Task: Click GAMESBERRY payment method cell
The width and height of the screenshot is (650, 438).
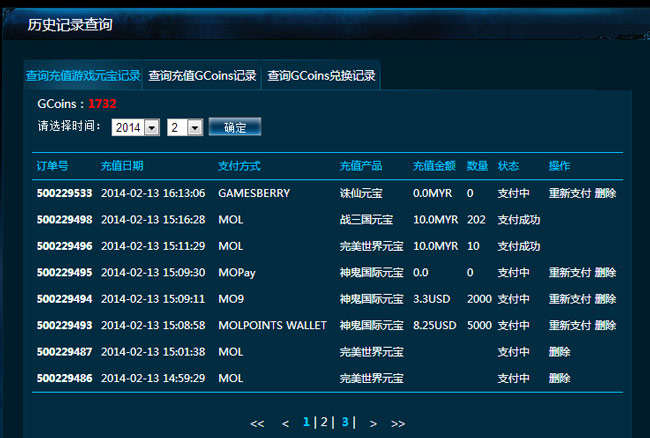Action: click(254, 193)
